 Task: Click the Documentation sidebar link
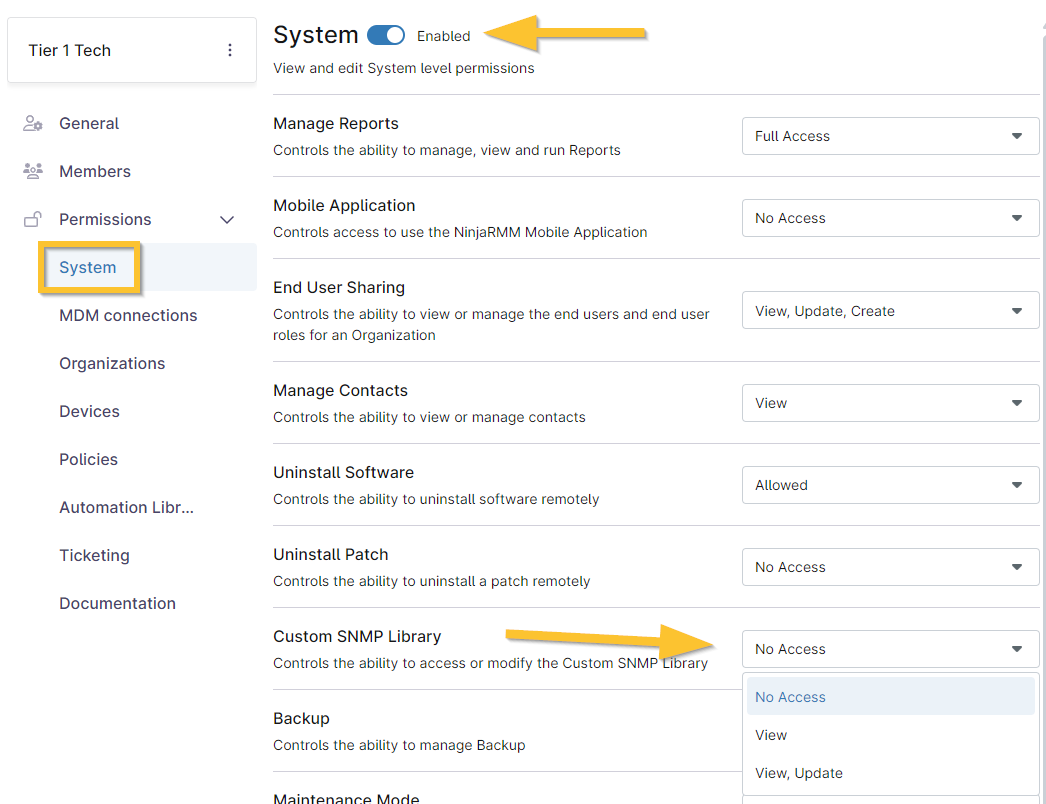(117, 604)
